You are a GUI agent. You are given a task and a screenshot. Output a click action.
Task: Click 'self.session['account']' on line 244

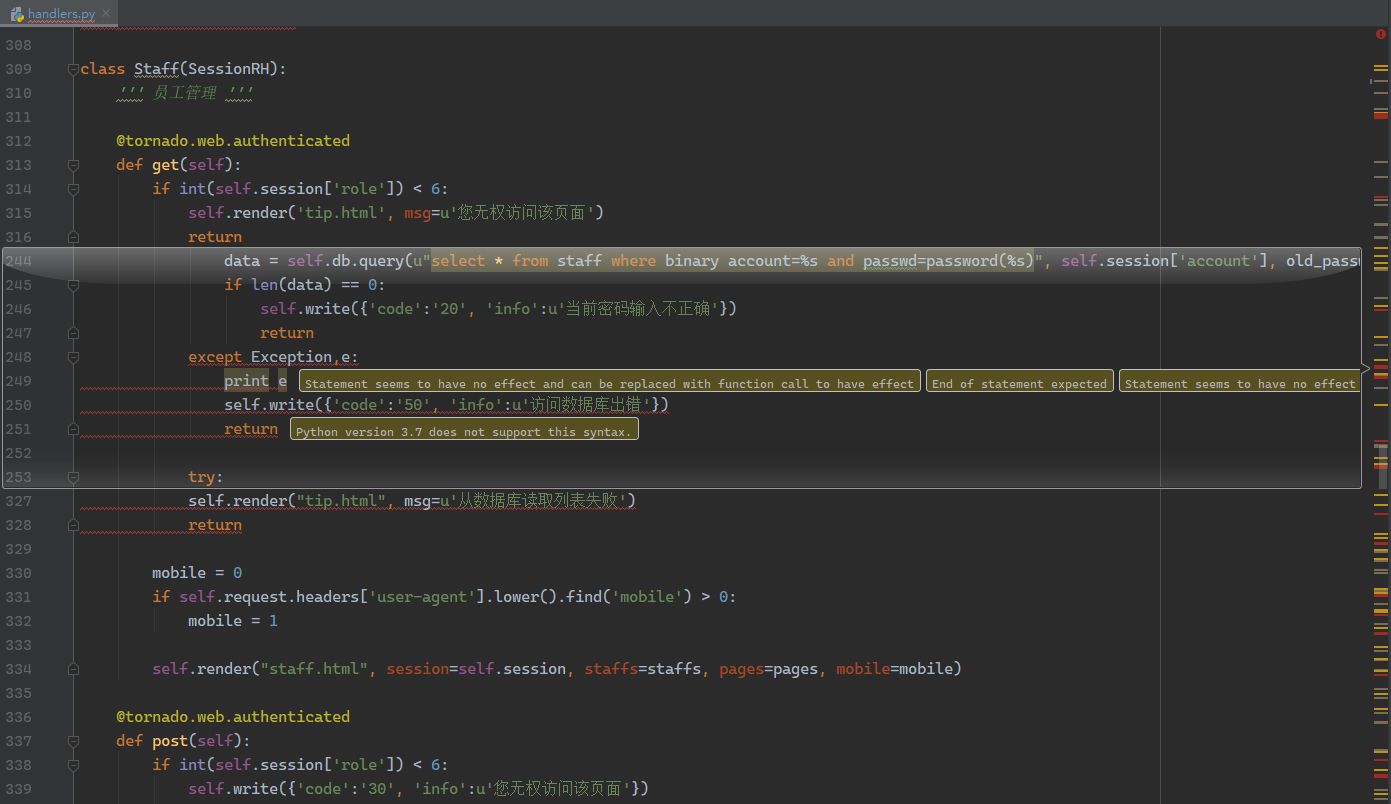[x=1165, y=261]
